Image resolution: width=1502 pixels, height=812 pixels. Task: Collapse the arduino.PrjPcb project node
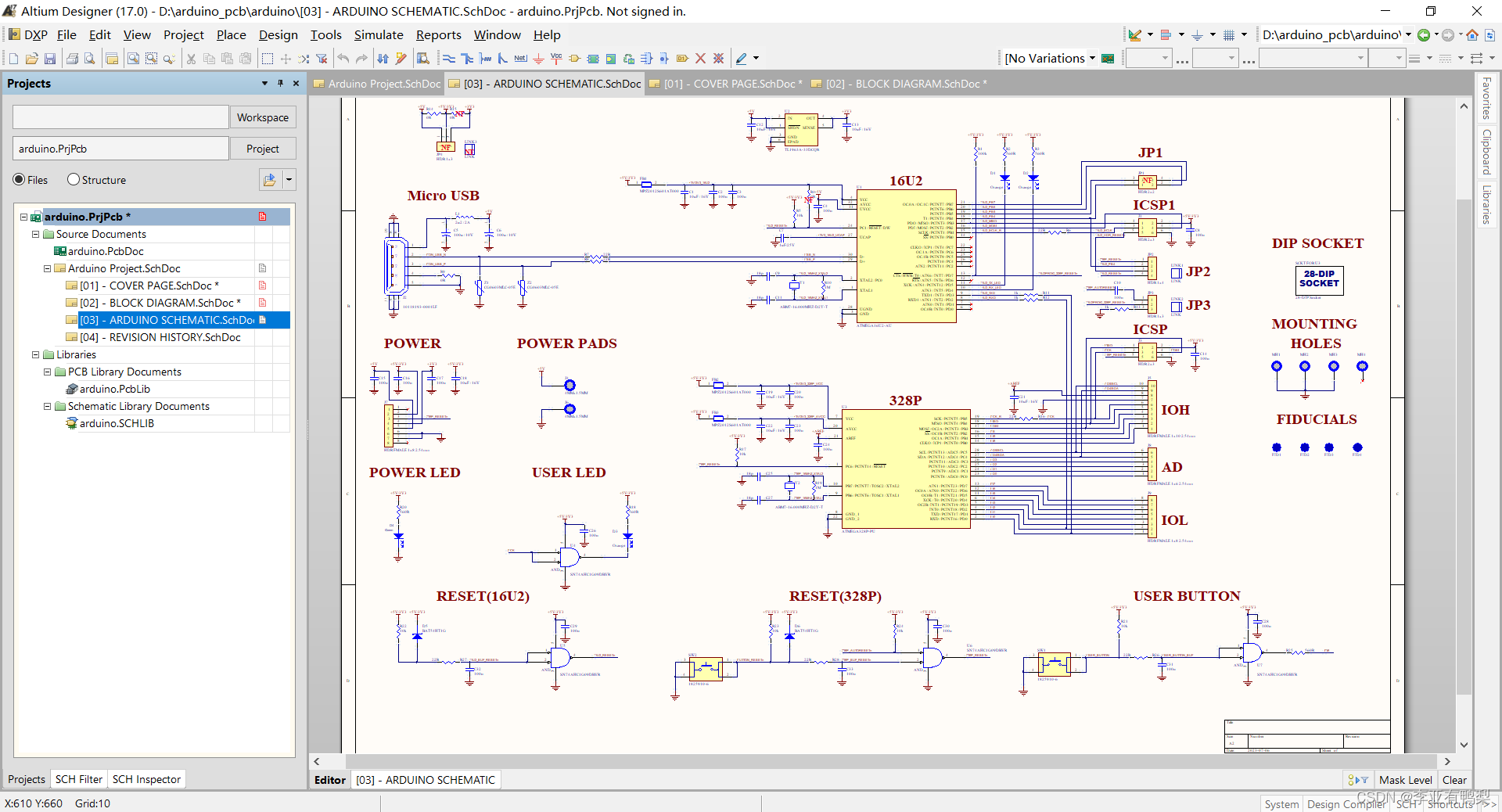(23, 217)
